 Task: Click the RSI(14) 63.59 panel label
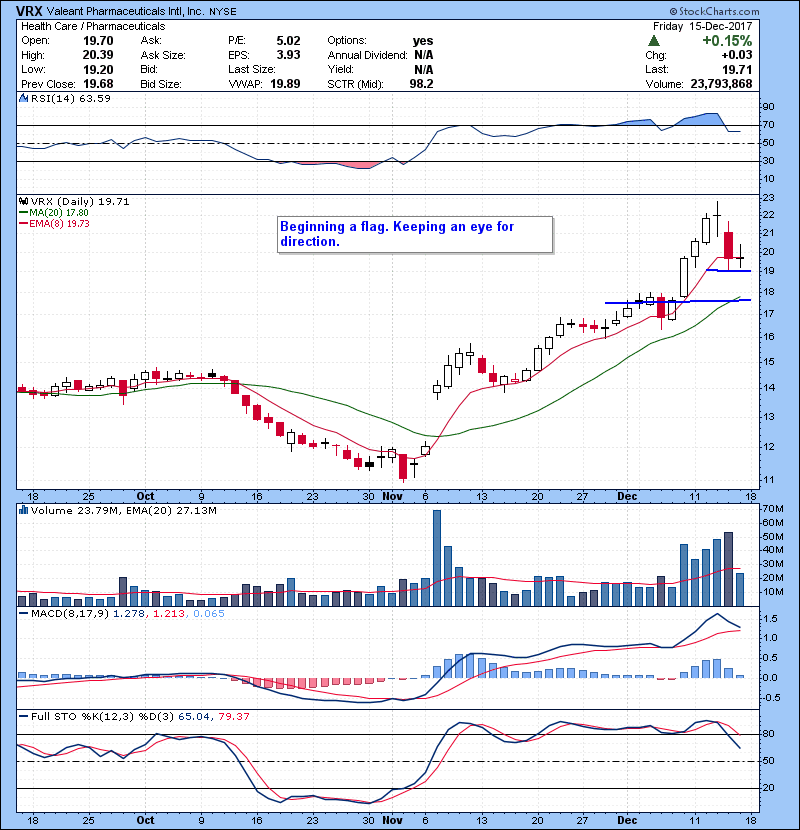(x=71, y=98)
